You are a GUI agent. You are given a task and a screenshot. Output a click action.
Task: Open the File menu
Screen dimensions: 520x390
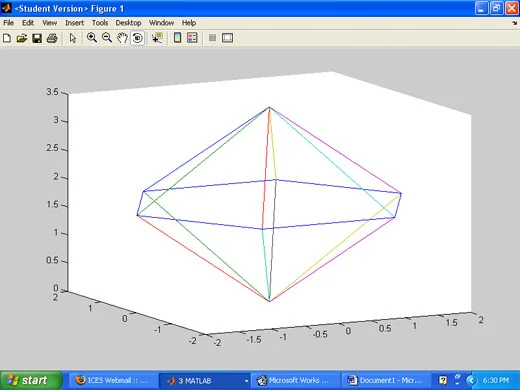(8, 23)
